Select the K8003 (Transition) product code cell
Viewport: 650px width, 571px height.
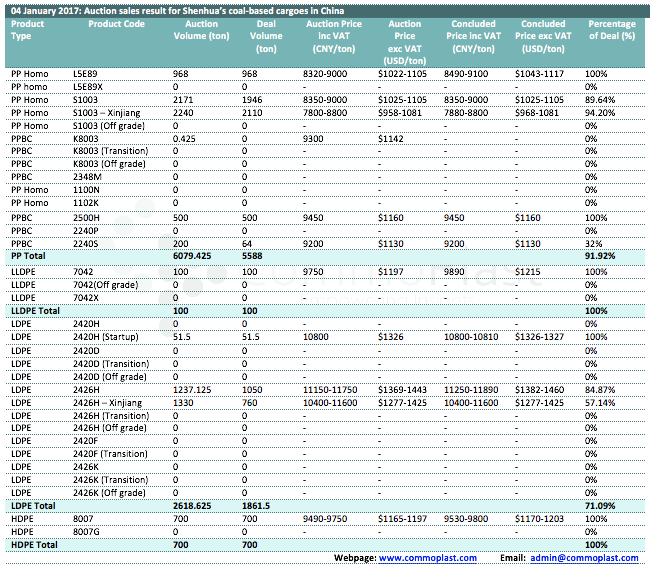coord(110,151)
